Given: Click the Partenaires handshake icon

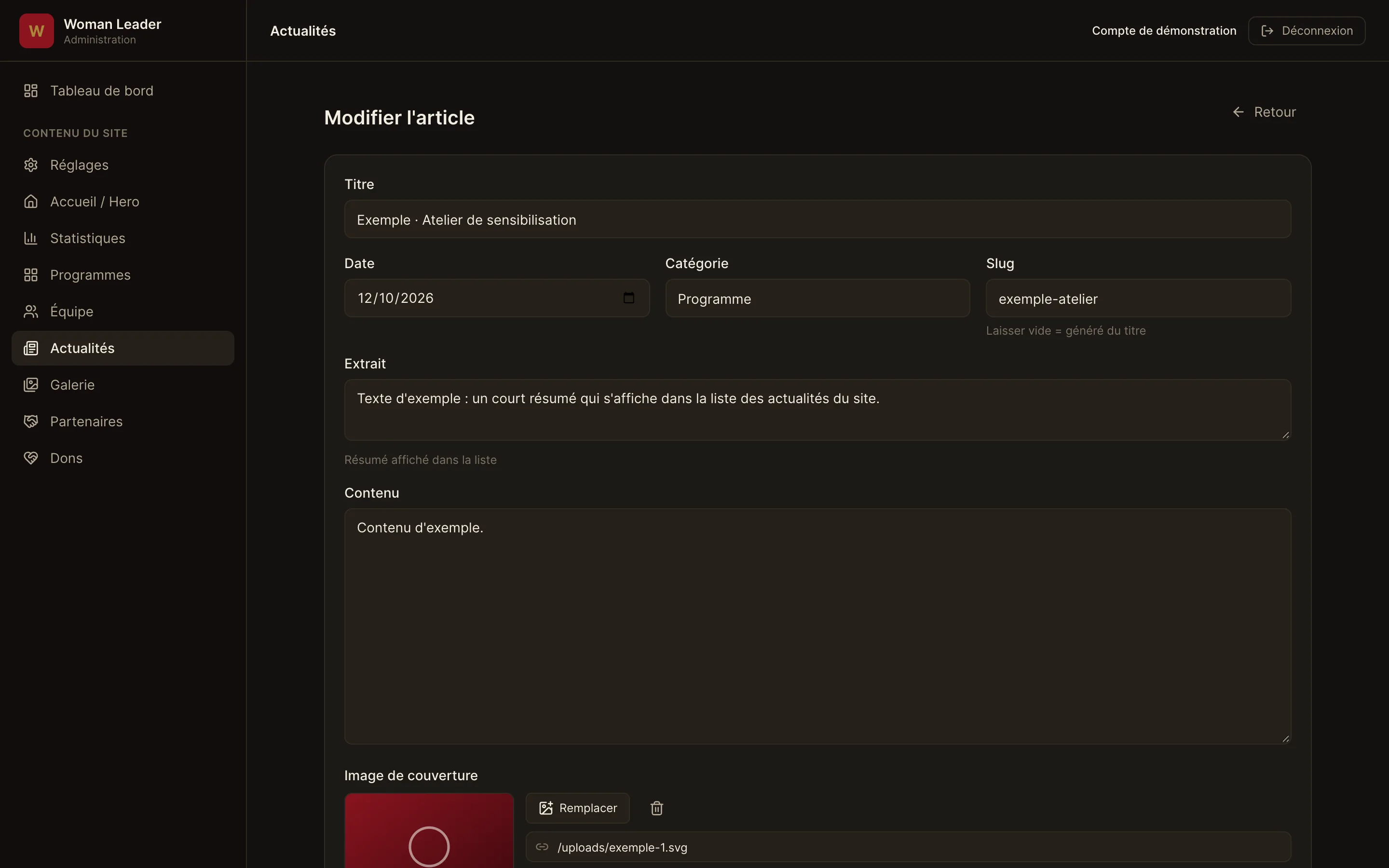Looking at the screenshot, I should [31, 421].
